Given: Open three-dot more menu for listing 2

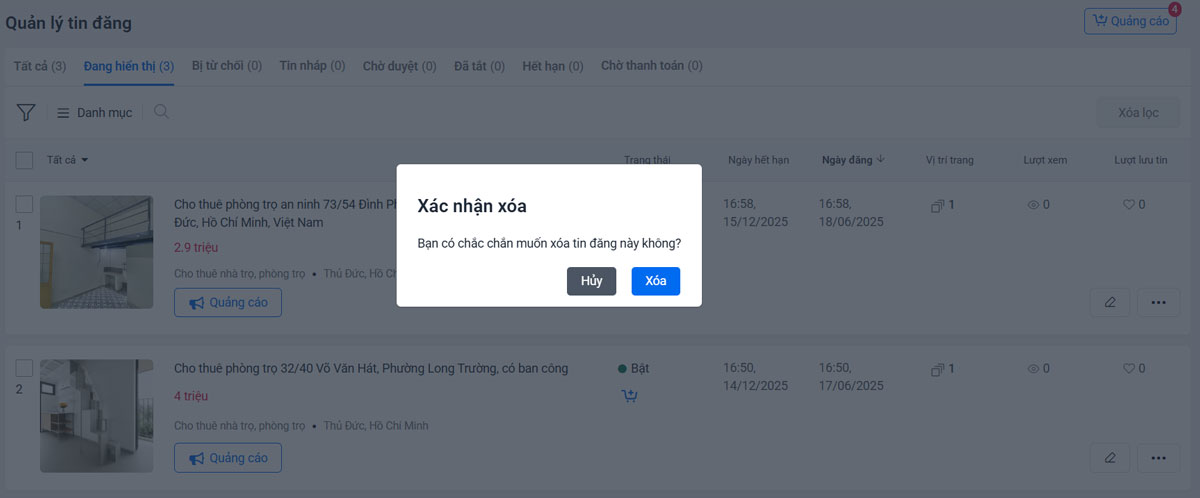Looking at the screenshot, I should click(x=1158, y=458).
